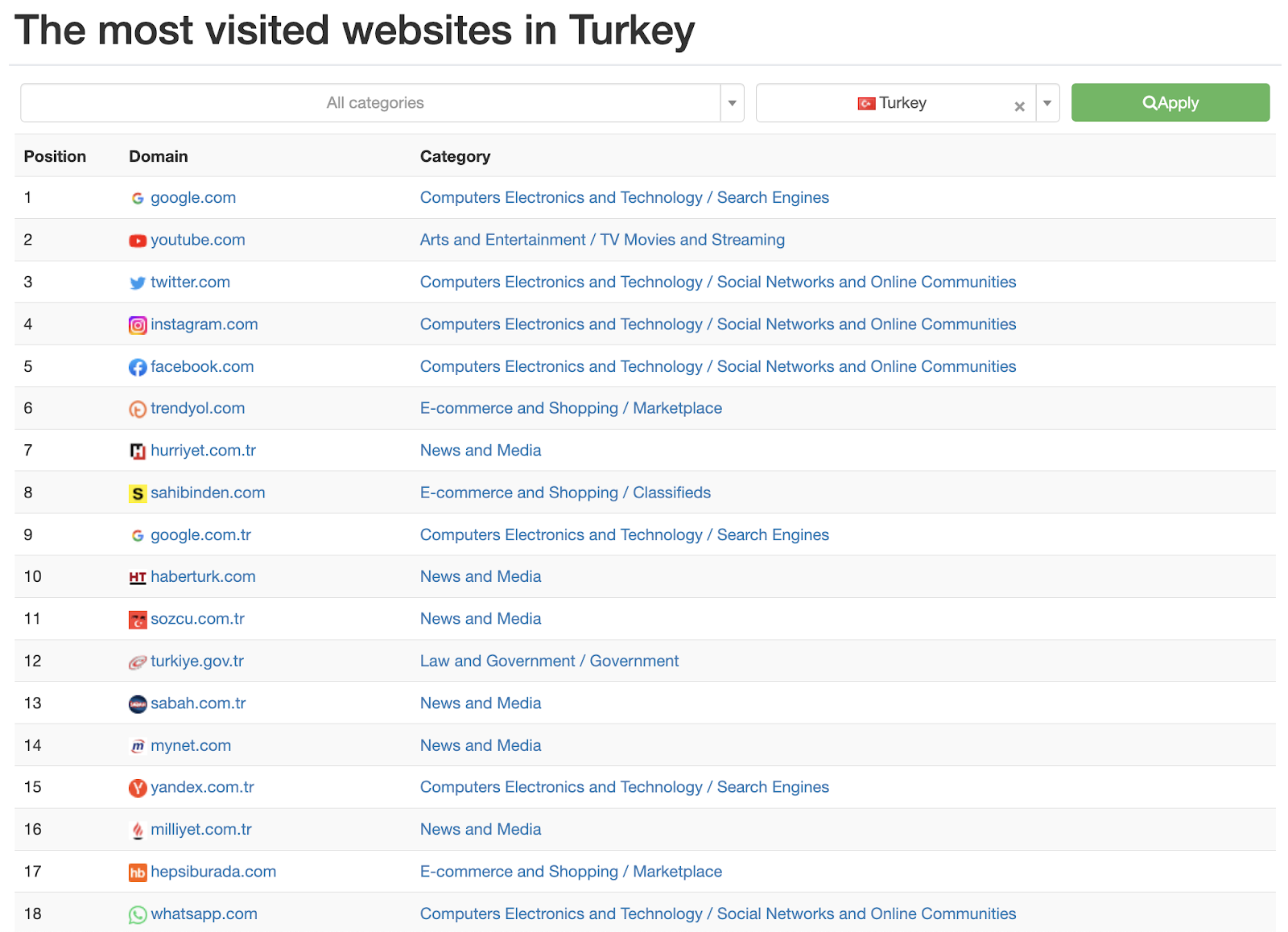
Task: Open the sabah.com.tr domain link
Action: click(x=198, y=703)
